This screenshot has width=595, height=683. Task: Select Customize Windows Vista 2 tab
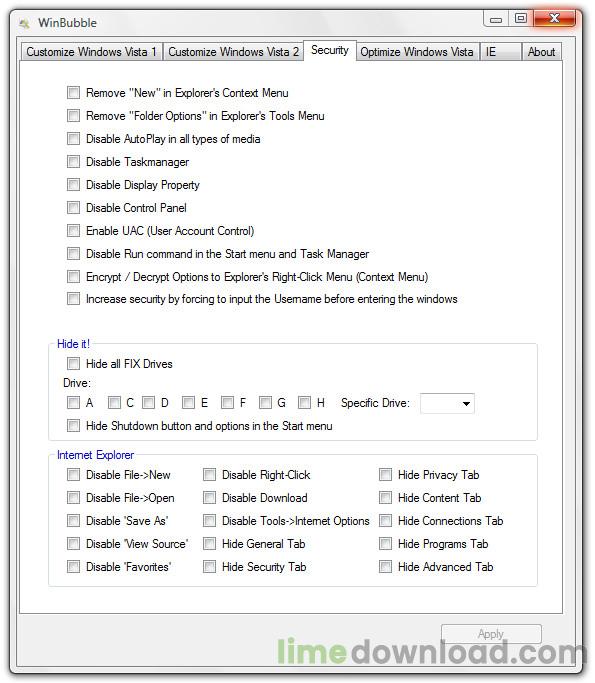pyautogui.click(x=233, y=52)
